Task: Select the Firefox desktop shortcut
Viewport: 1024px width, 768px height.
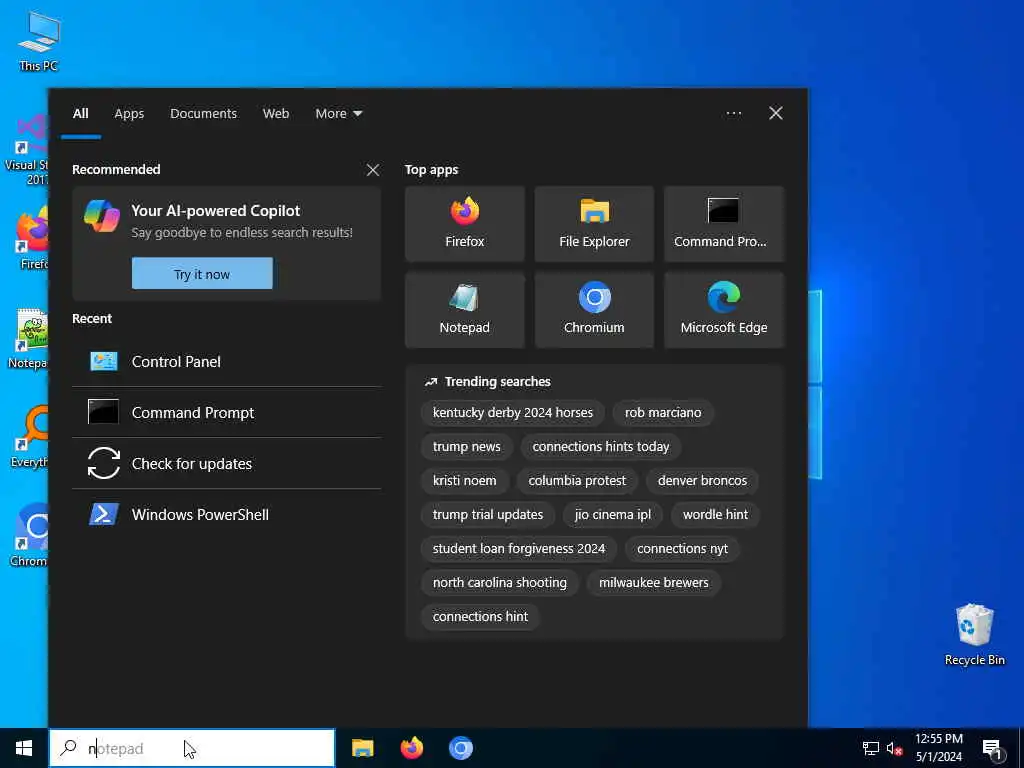Action: (31, 238)
